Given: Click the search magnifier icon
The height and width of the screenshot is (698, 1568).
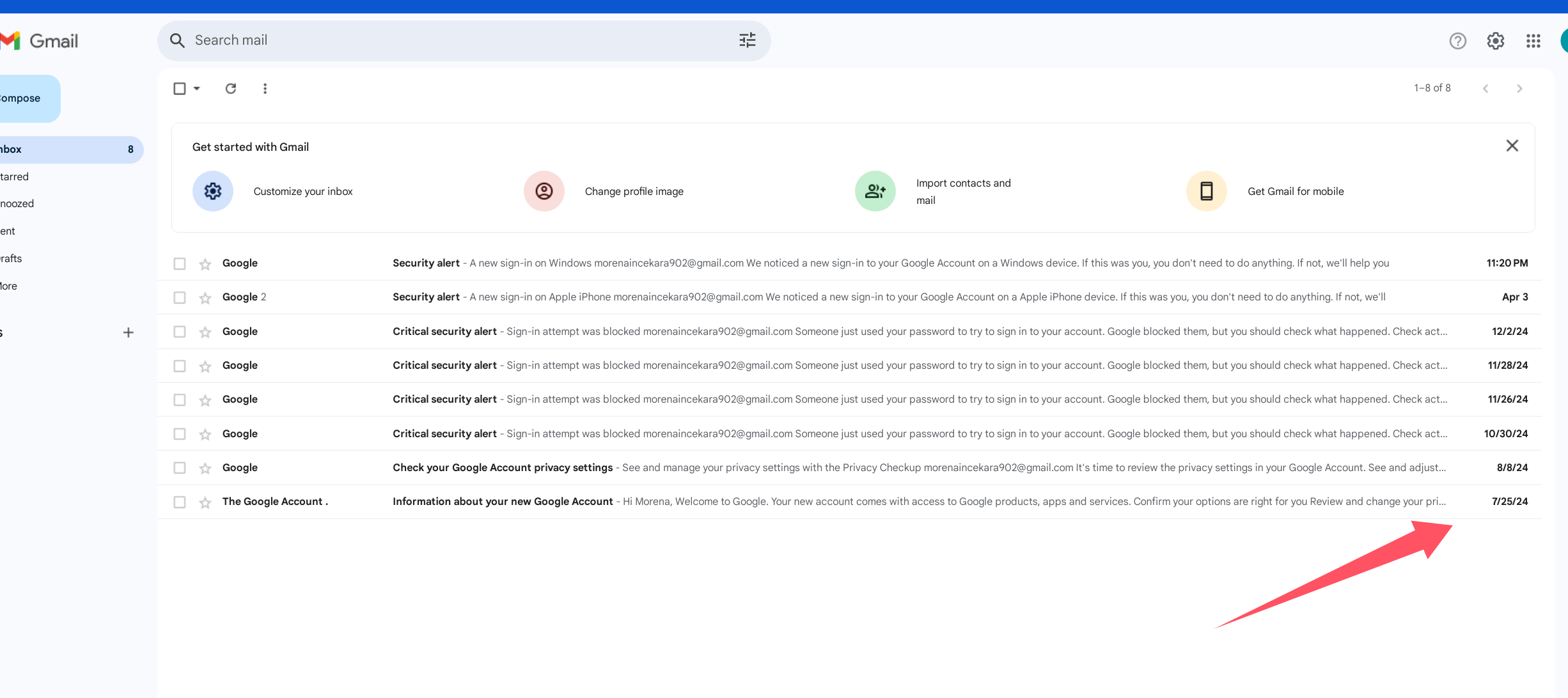Looking at the screenshot, I should pos(177,40).
